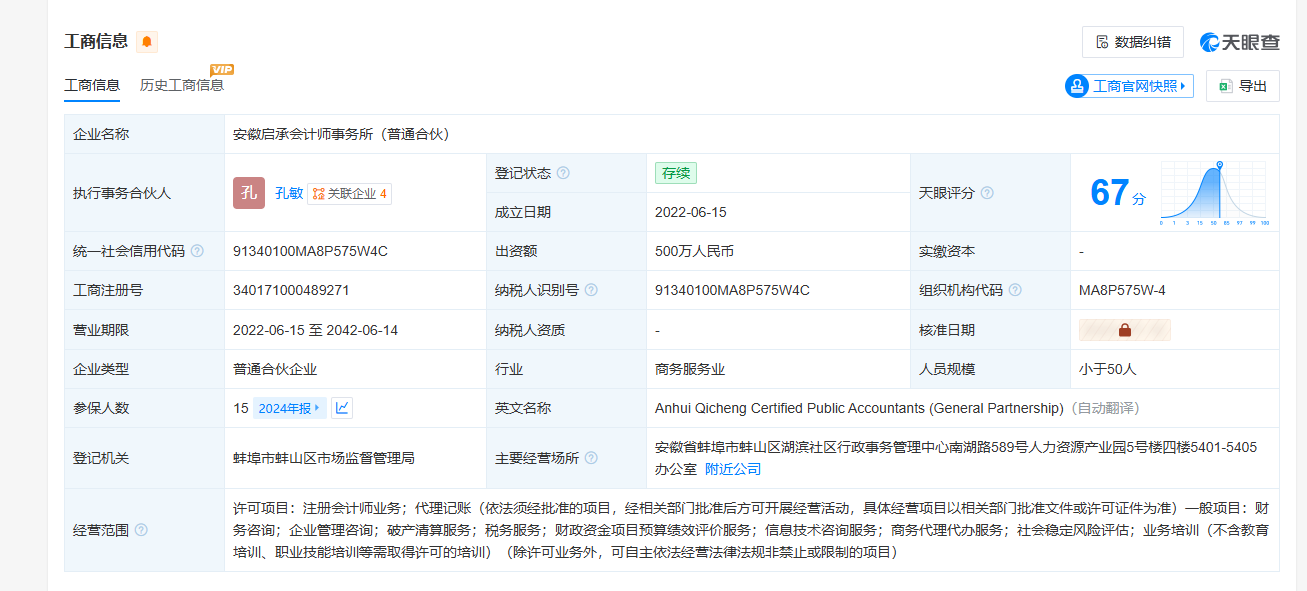Switch to the 历史工商信息 tab

tap(182, 85)
